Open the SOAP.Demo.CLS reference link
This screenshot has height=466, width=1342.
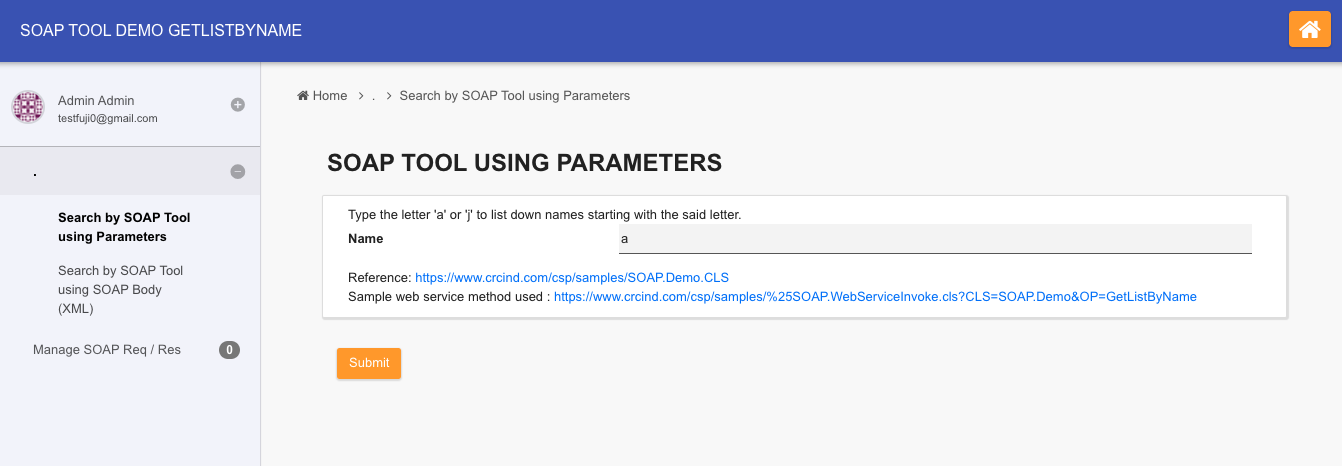(579, 277)
